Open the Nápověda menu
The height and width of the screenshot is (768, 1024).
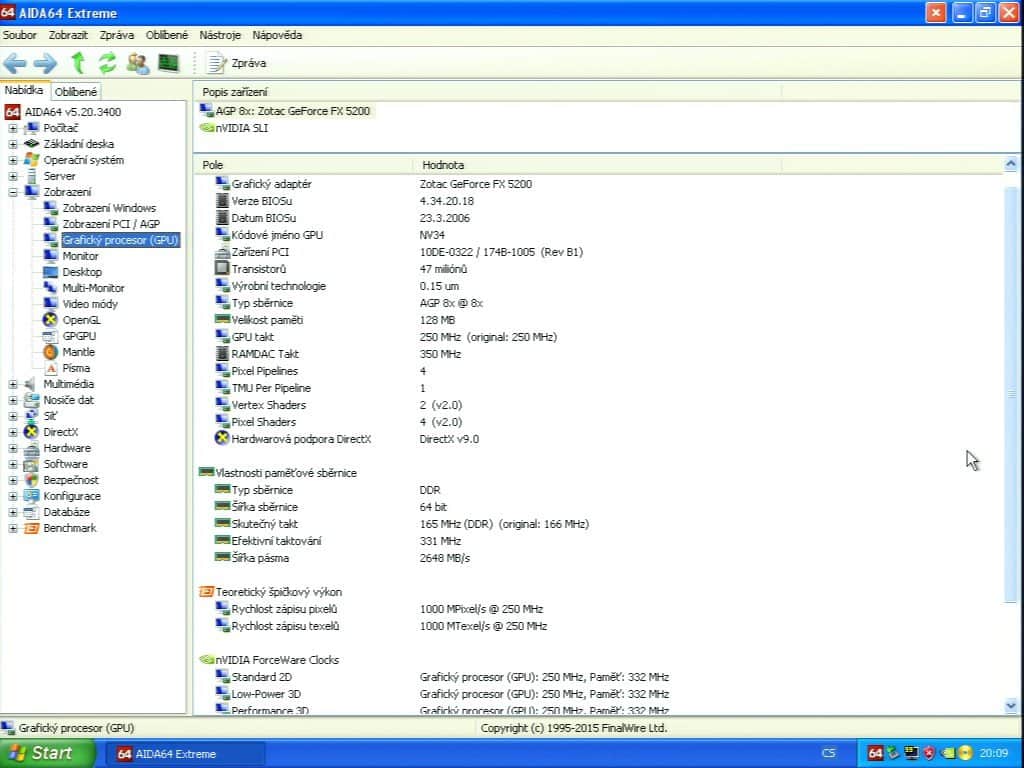pyautogui.click(x=277, y=35)
